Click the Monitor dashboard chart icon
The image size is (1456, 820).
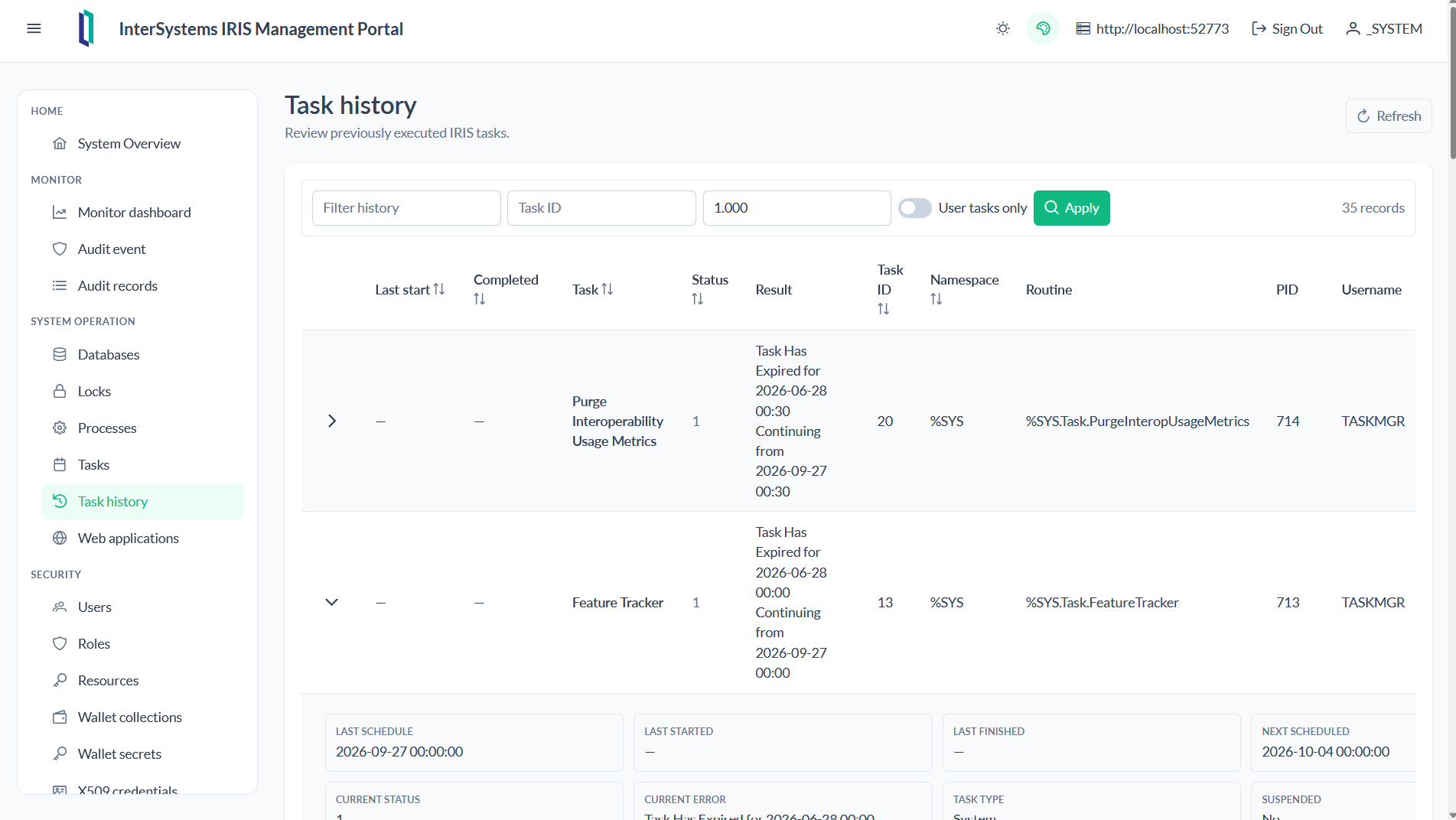click(x=60, y=212)
